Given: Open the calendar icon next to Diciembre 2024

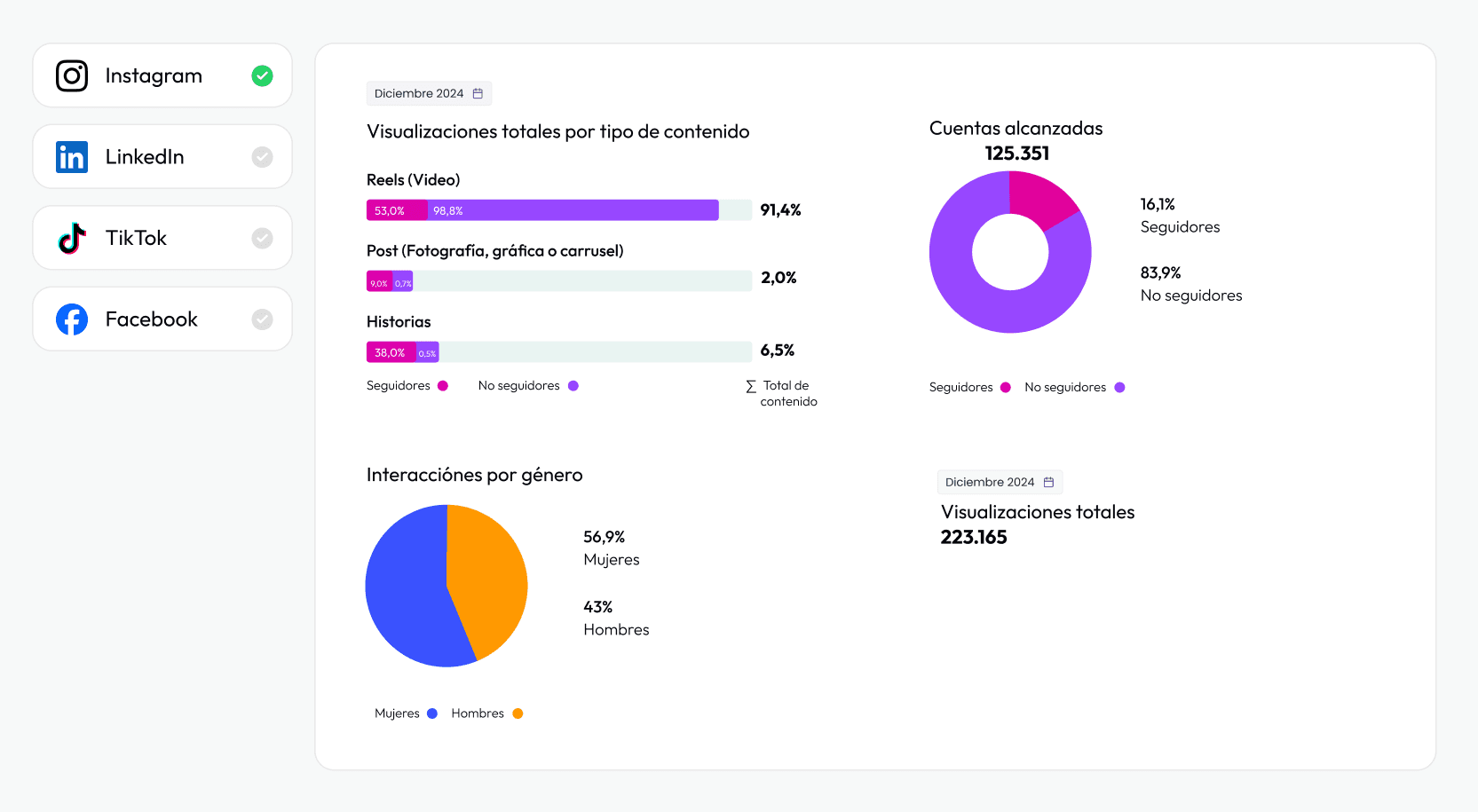Looking at the screenshot, I should coord(478,92).
